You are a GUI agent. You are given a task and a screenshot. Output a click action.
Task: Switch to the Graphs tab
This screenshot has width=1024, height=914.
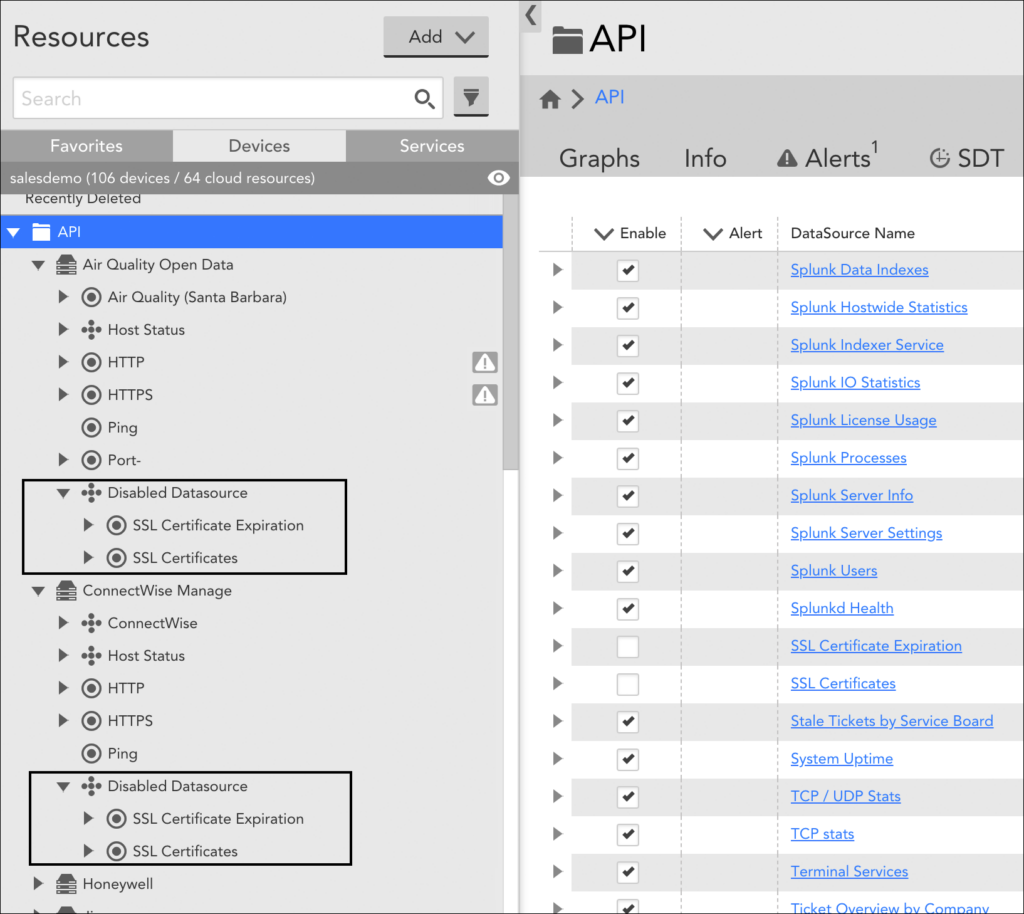point(599,157)
